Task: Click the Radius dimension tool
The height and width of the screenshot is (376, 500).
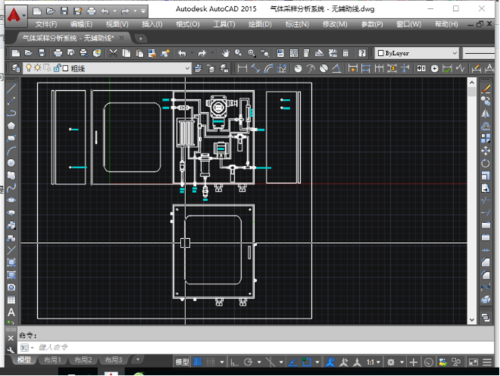Action: [x=298, y=68]
